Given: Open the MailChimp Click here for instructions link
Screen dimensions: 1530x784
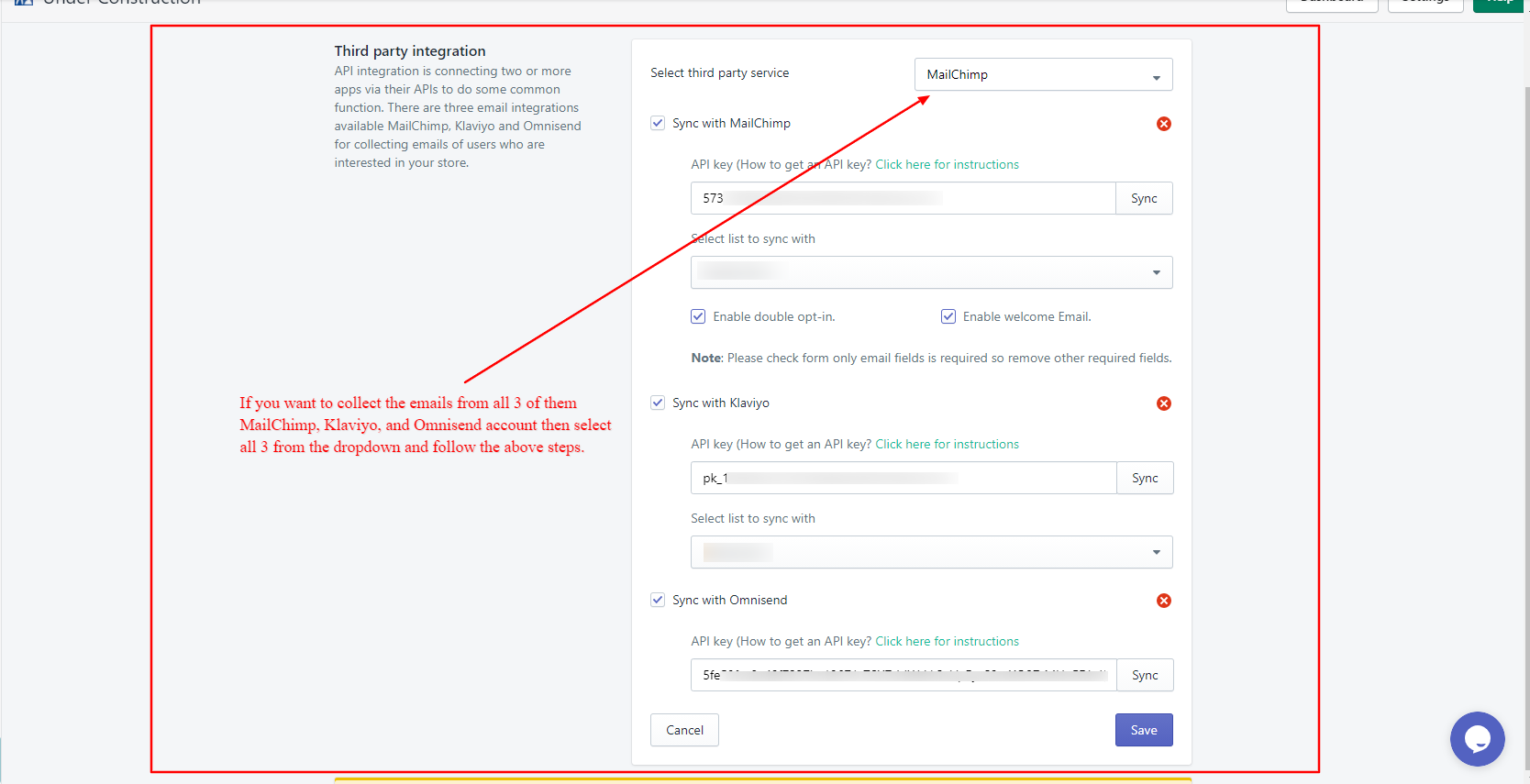Looking at the screenshot, I should (947, 164).
